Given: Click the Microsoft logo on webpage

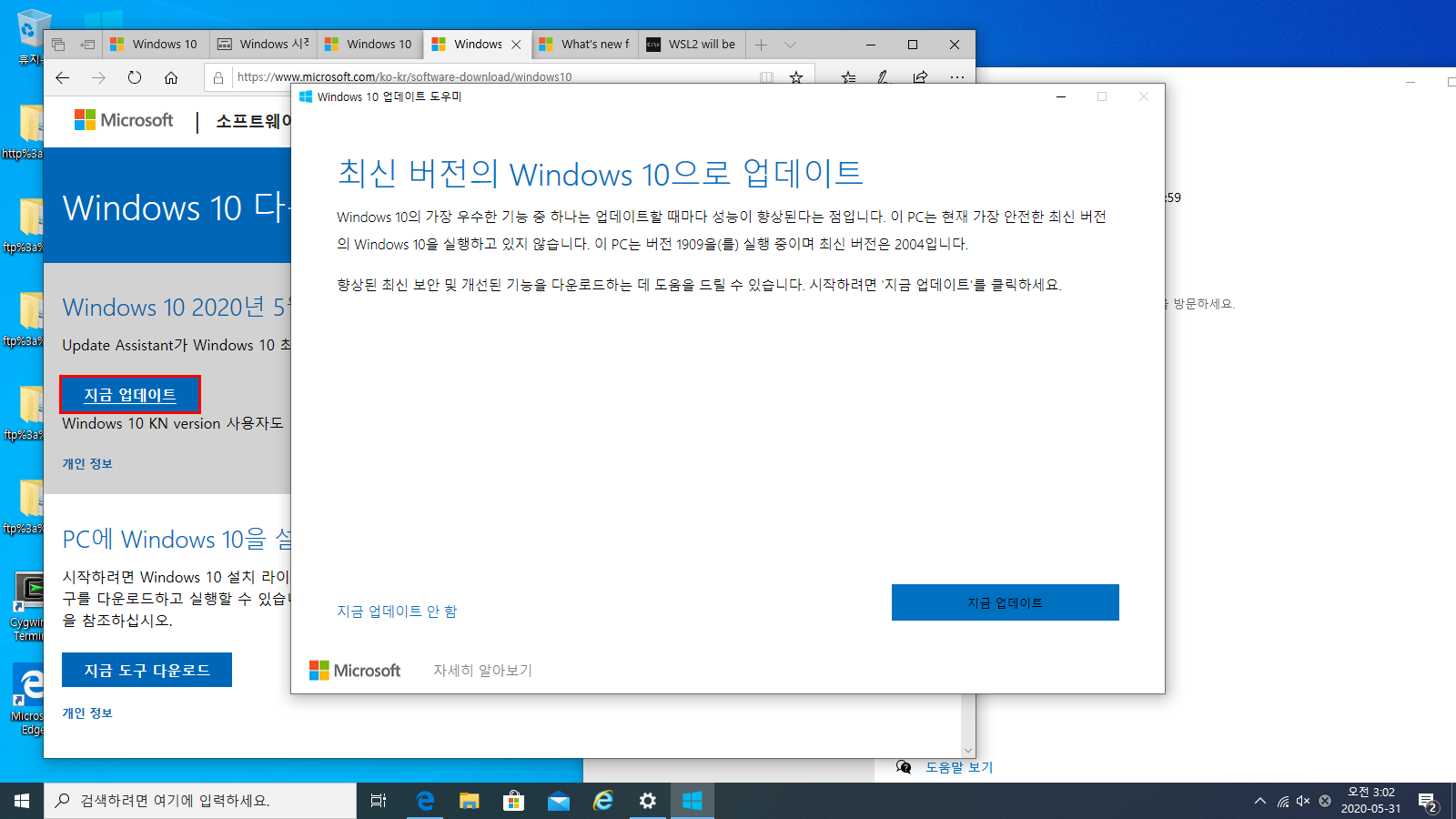Looking at the screenshot, I should tap(124, 120).
